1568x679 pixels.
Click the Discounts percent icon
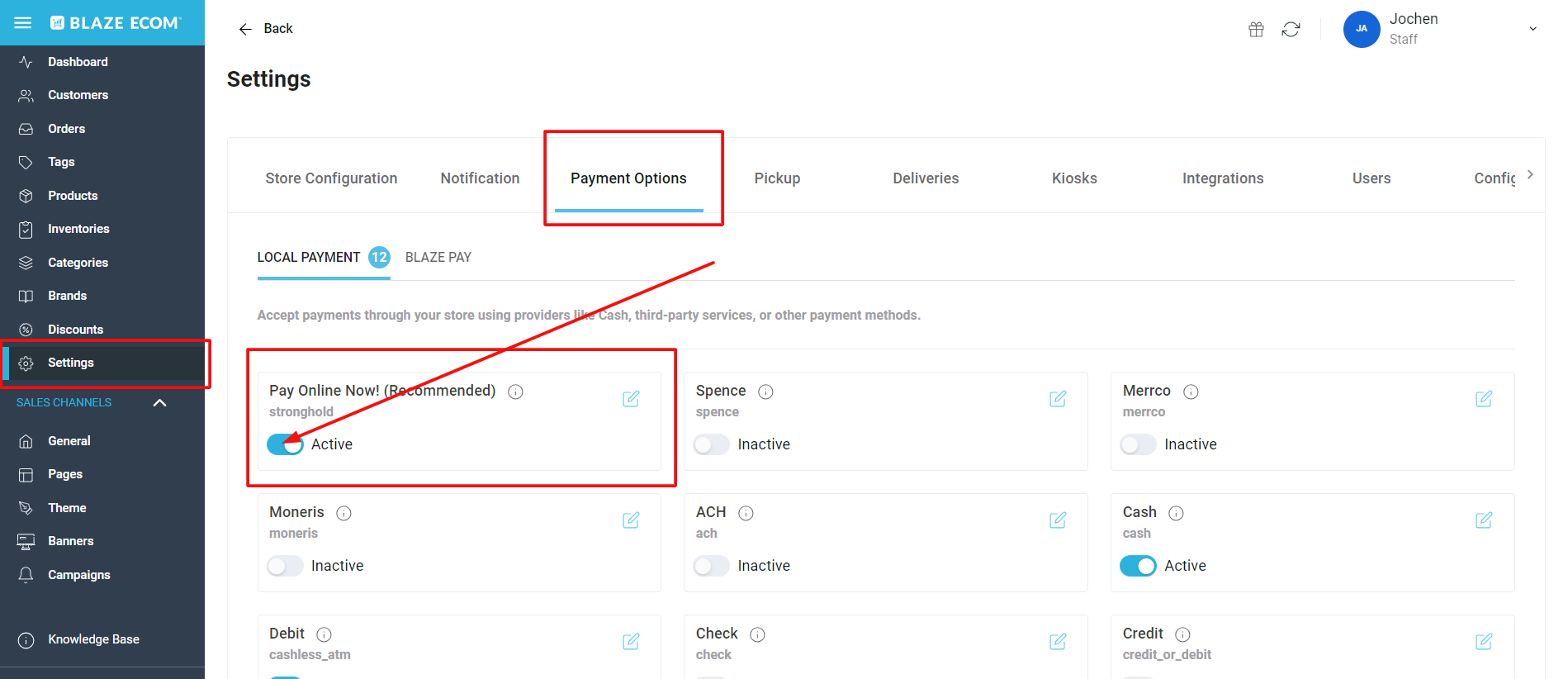[26, 329]
